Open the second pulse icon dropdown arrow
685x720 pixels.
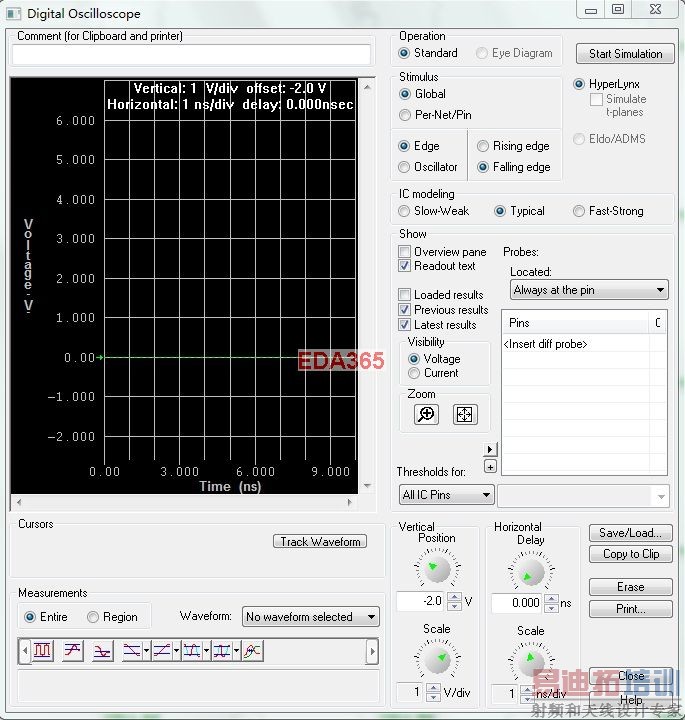tap(236, 650)
